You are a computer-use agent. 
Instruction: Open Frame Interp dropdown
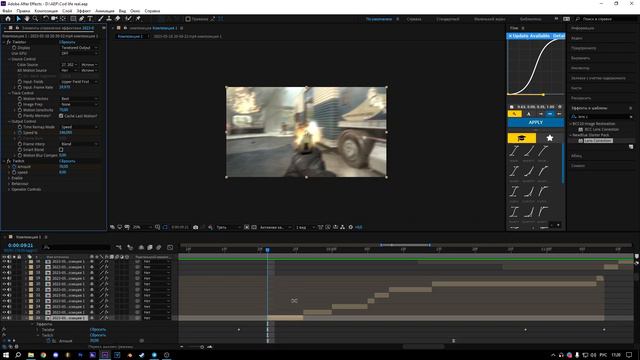click(x=79, y=144)
